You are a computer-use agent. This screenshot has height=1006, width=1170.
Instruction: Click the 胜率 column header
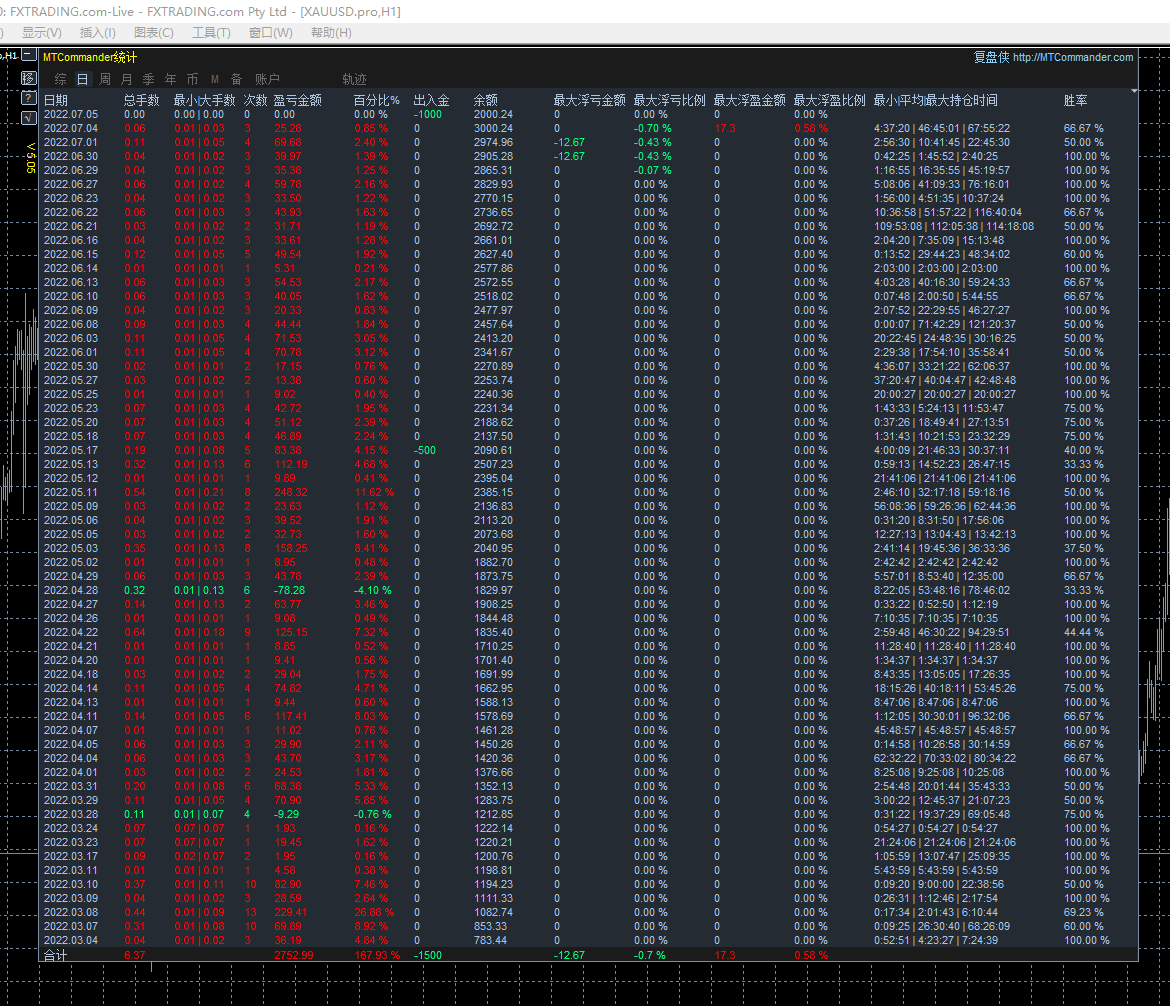click(x=1076, y=100)
